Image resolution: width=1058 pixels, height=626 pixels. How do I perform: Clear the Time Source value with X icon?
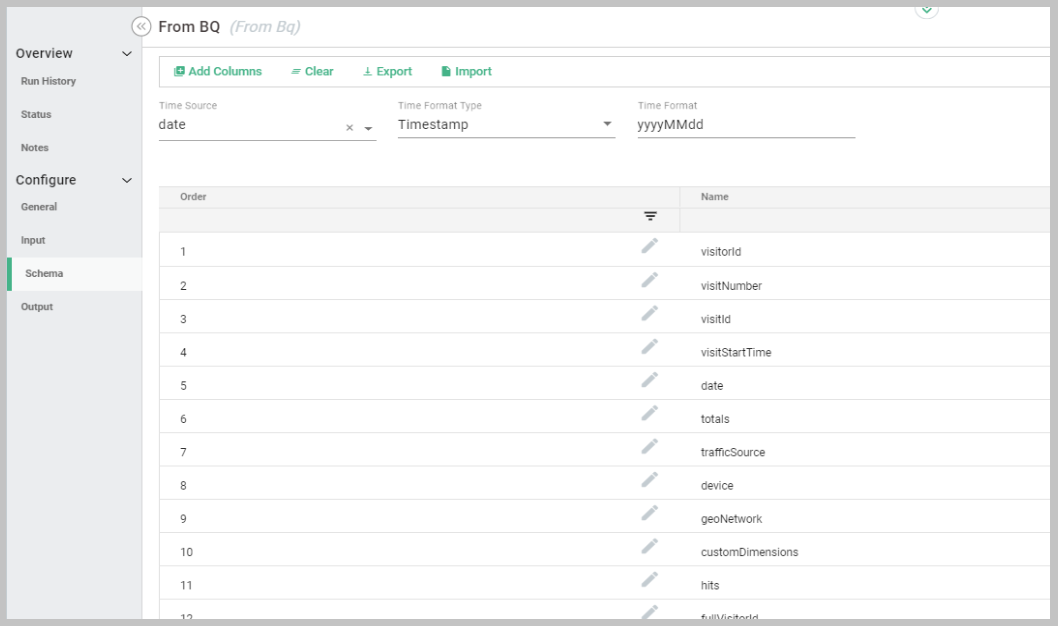[x=350, y=128]
